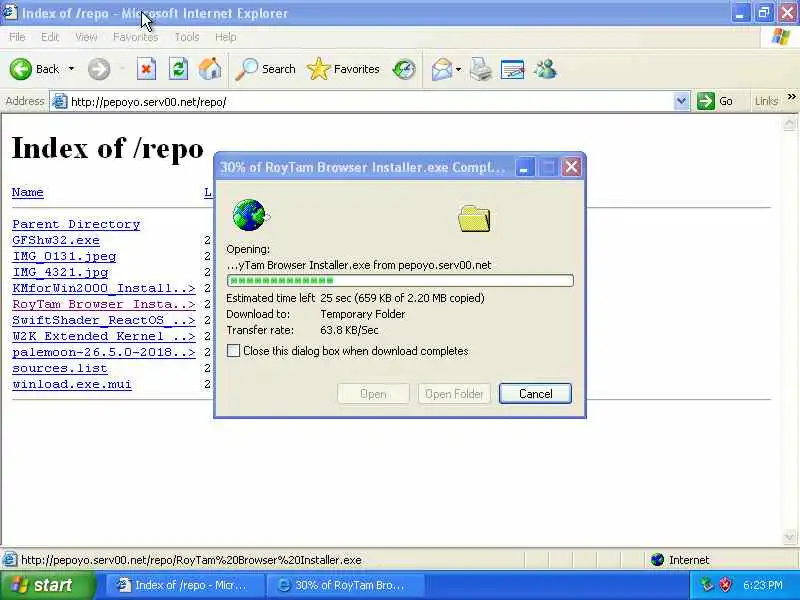Click the RoyTam Browser Insta.. link
The width and height of the screenshot is (800, 600).
click(x=104, y=304)
